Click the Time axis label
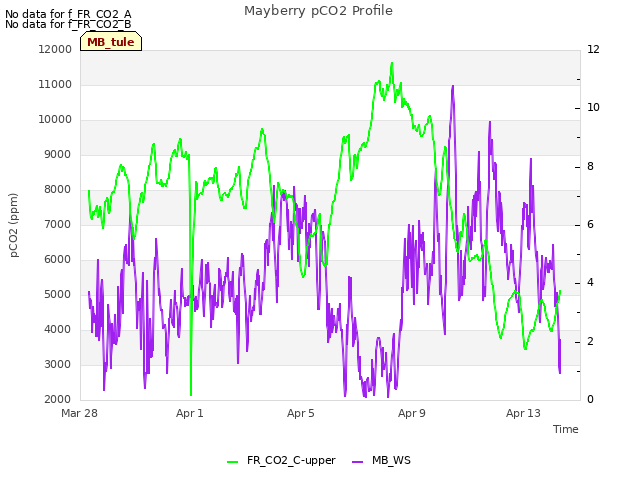 (566, 429)
